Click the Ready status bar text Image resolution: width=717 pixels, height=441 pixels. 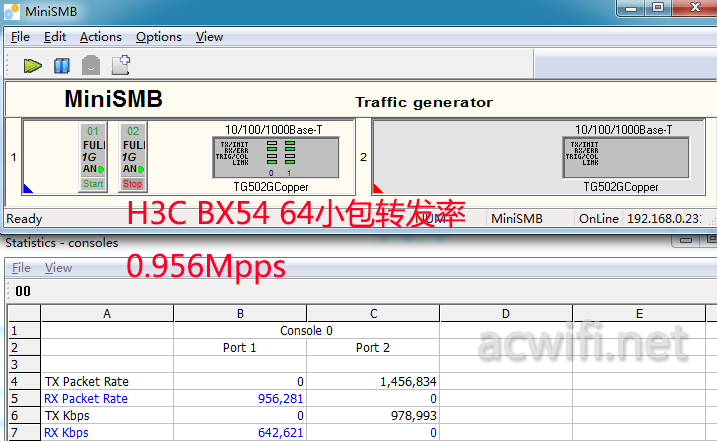[24, 219]
